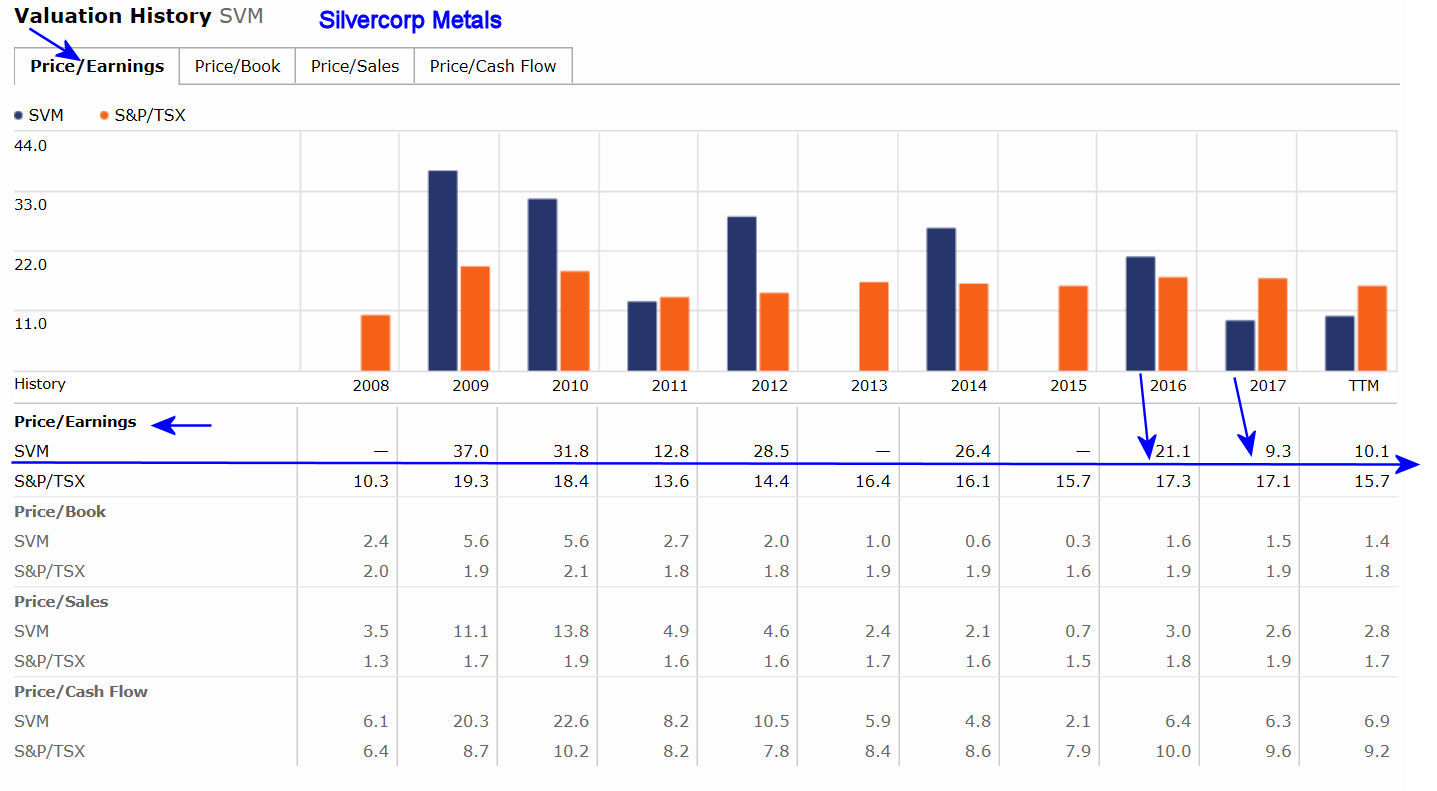Click the Price/Earnings table section heading
The image size is (1437, 791).
point(75,422)
